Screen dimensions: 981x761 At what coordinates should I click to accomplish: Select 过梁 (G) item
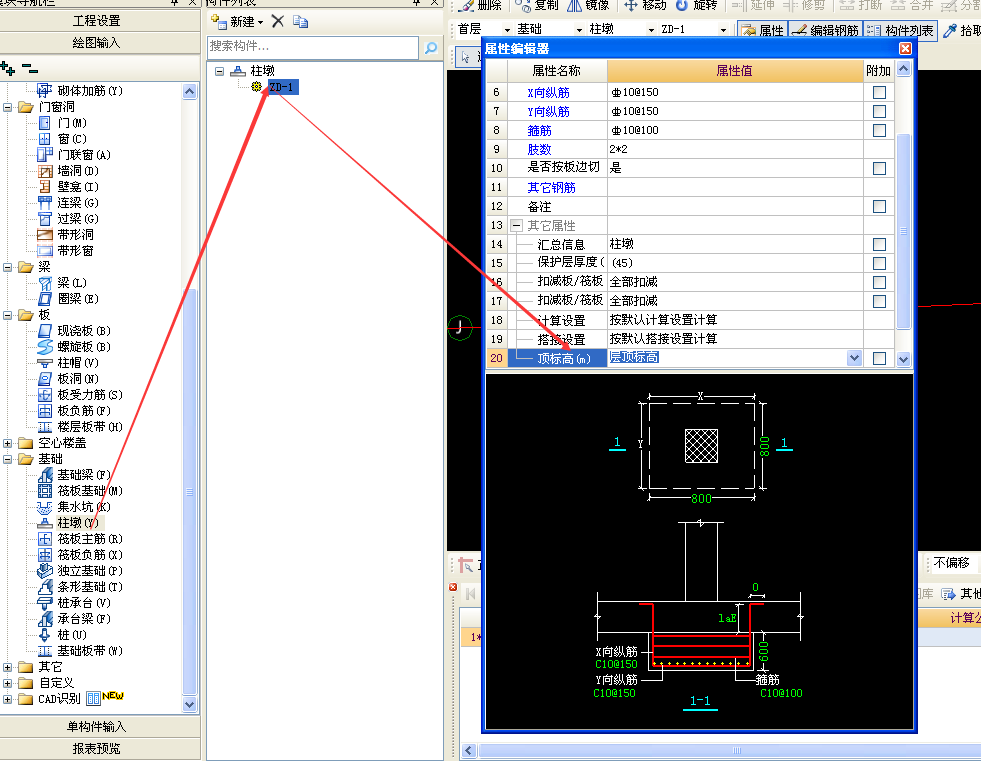tap(68, 218)
